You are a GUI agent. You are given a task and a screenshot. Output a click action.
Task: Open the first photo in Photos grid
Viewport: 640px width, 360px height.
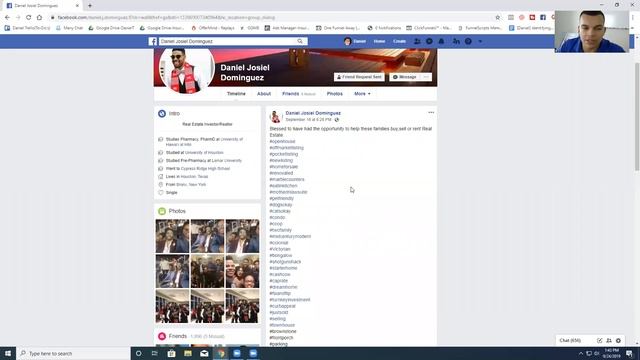click(172, 236)
